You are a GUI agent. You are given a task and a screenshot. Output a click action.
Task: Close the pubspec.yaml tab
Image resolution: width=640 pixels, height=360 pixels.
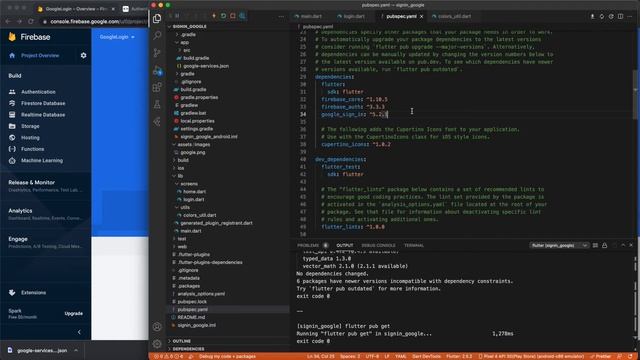[x=422, y=16]
